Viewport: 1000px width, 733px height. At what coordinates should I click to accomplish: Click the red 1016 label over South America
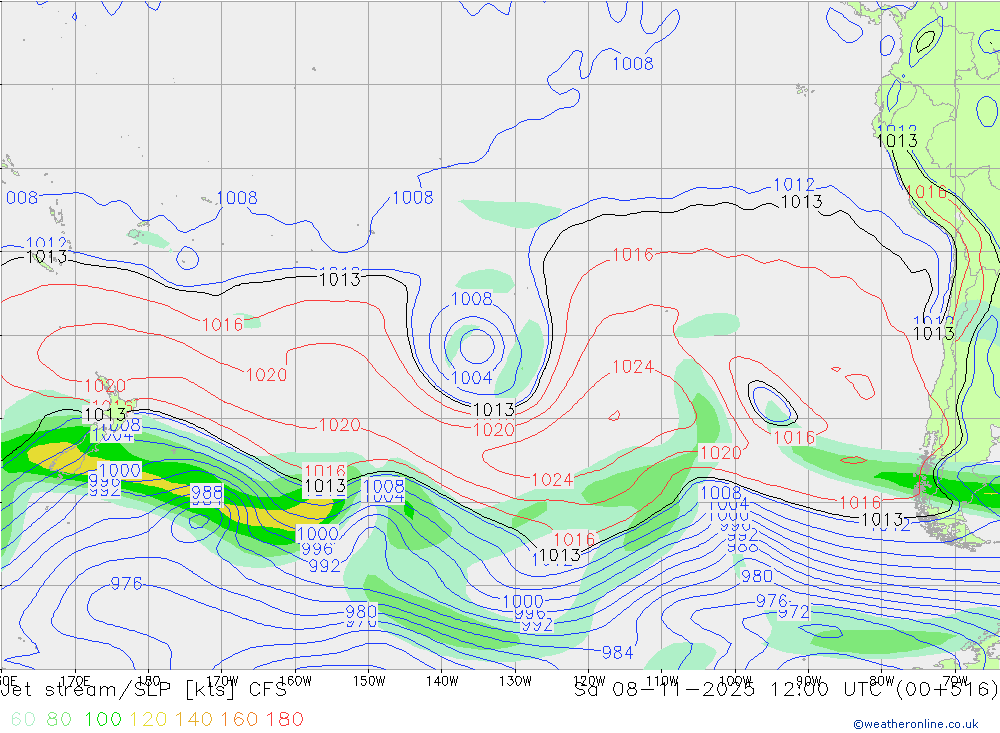925,191
